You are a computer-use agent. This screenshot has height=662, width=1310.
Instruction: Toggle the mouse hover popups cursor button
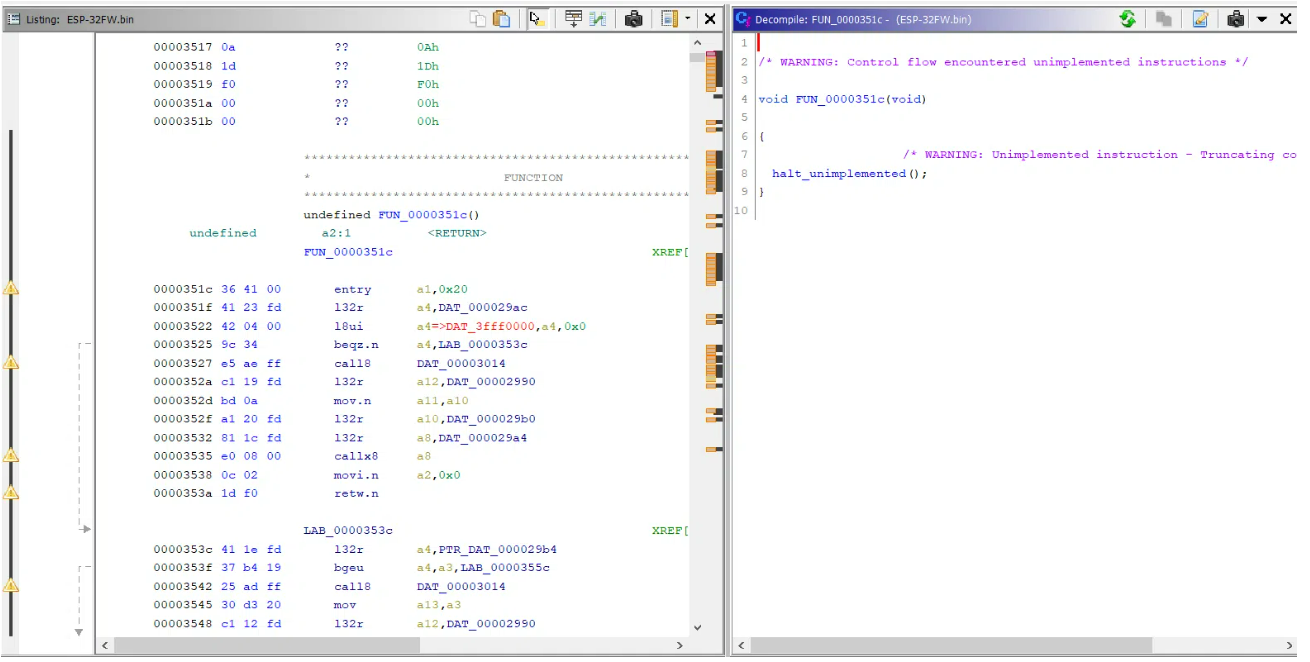pos(537,18)
